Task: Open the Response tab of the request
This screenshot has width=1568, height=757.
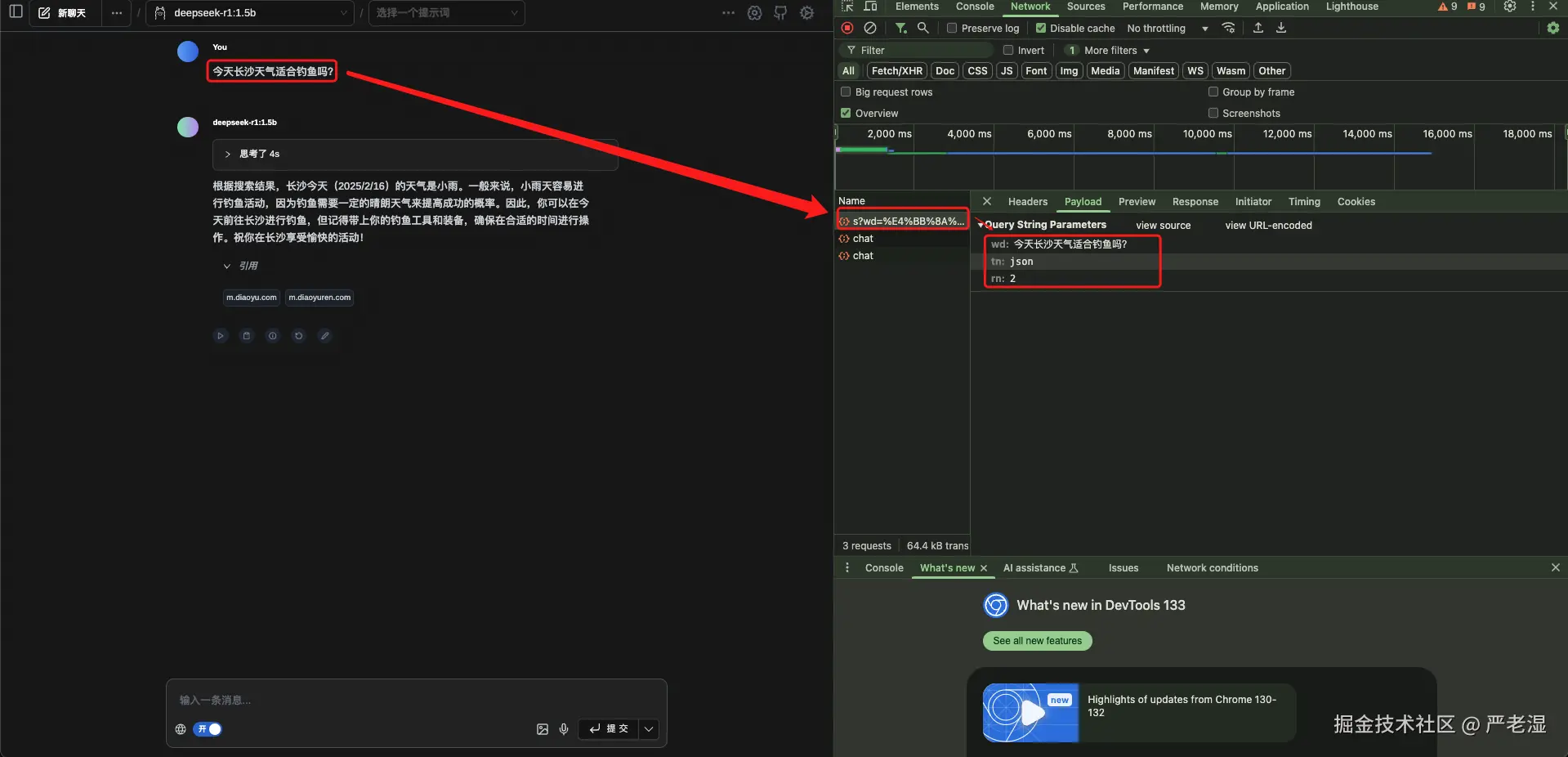Action: pyautogui.click(x=1195, y=202)
